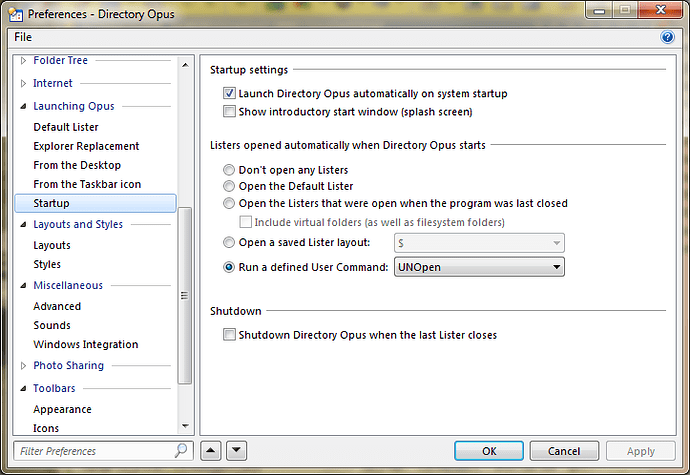Go to the next preferences page with the down arrow
690x475 pixels.
(x=236, y=450)
